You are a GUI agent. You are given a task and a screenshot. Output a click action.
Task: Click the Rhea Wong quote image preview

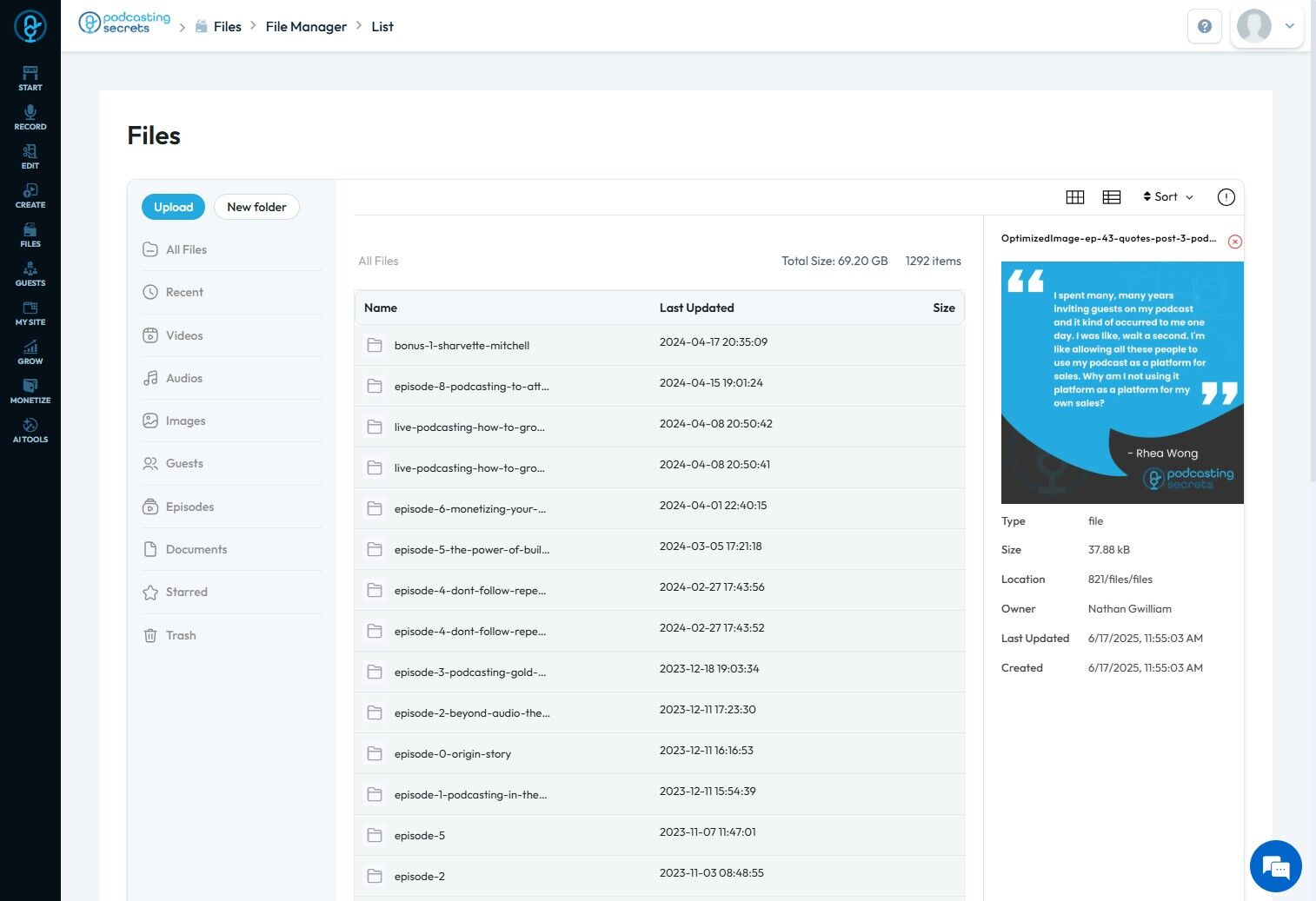1122,382
